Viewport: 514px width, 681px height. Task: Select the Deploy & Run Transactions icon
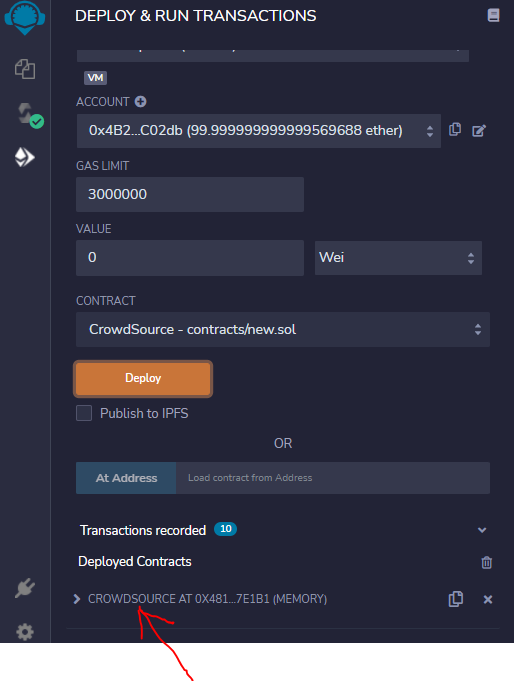[25, 157]
